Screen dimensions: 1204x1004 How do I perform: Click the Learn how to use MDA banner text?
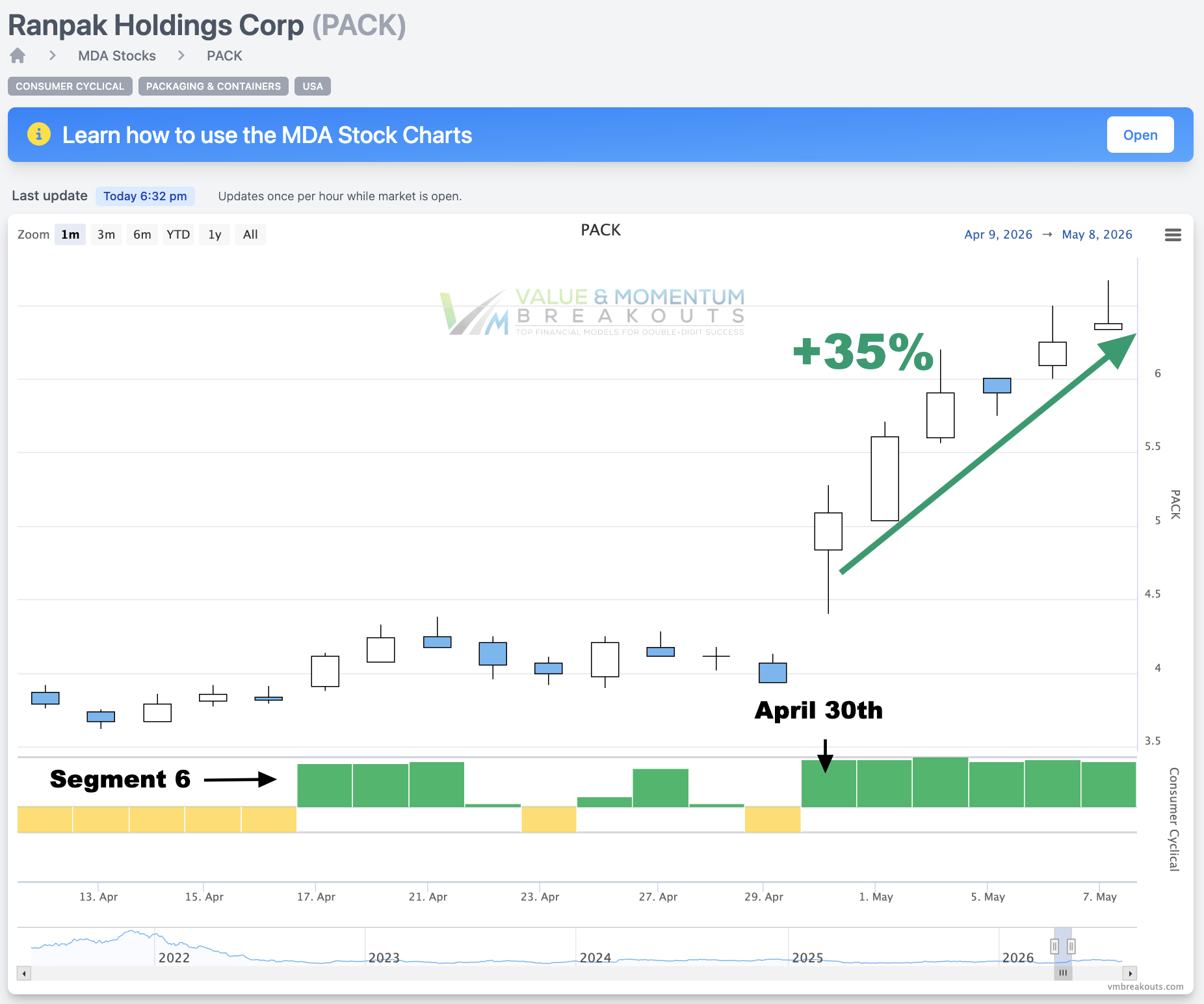pos(267,135)
